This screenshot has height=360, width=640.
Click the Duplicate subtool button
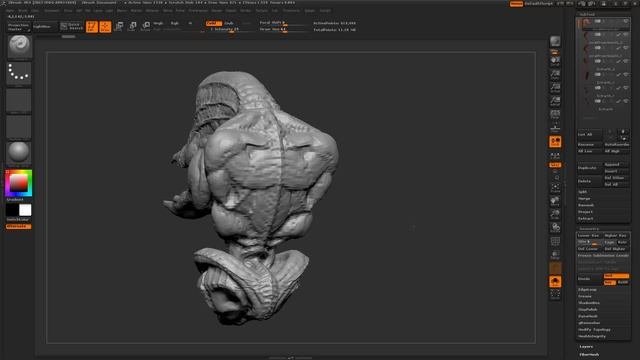pyautogui.click(x=589, y=168)
